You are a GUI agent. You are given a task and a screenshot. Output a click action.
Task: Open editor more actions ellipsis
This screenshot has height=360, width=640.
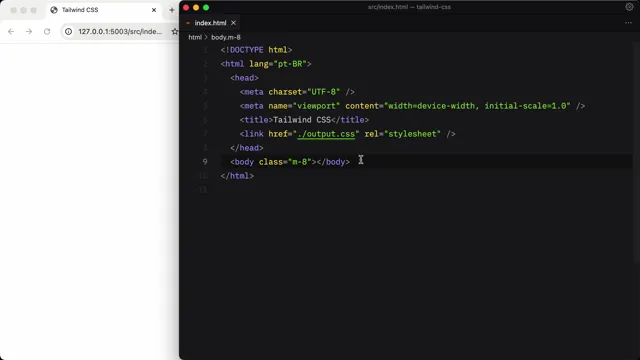tap(628, 23)
